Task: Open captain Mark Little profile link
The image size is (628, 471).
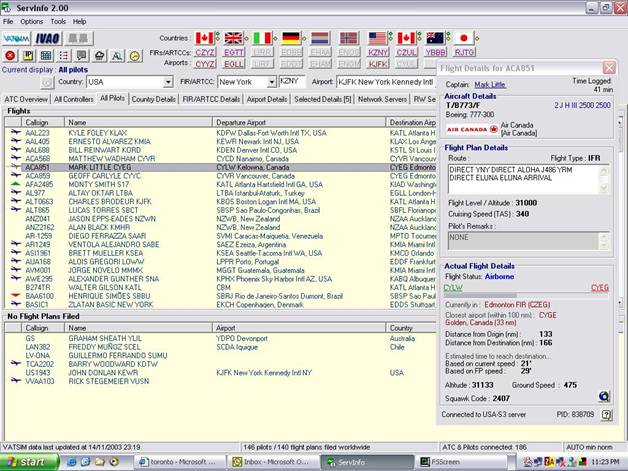Action: tap(489, 85)
